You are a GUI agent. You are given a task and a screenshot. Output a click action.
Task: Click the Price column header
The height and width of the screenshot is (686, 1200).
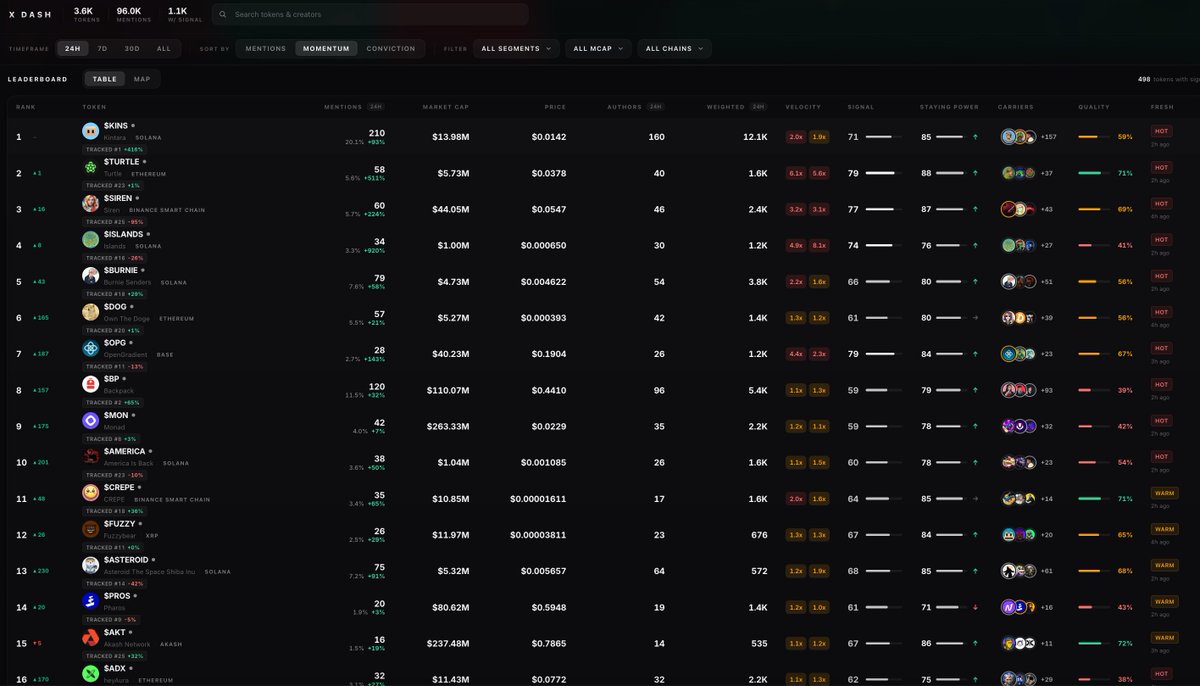555,106
